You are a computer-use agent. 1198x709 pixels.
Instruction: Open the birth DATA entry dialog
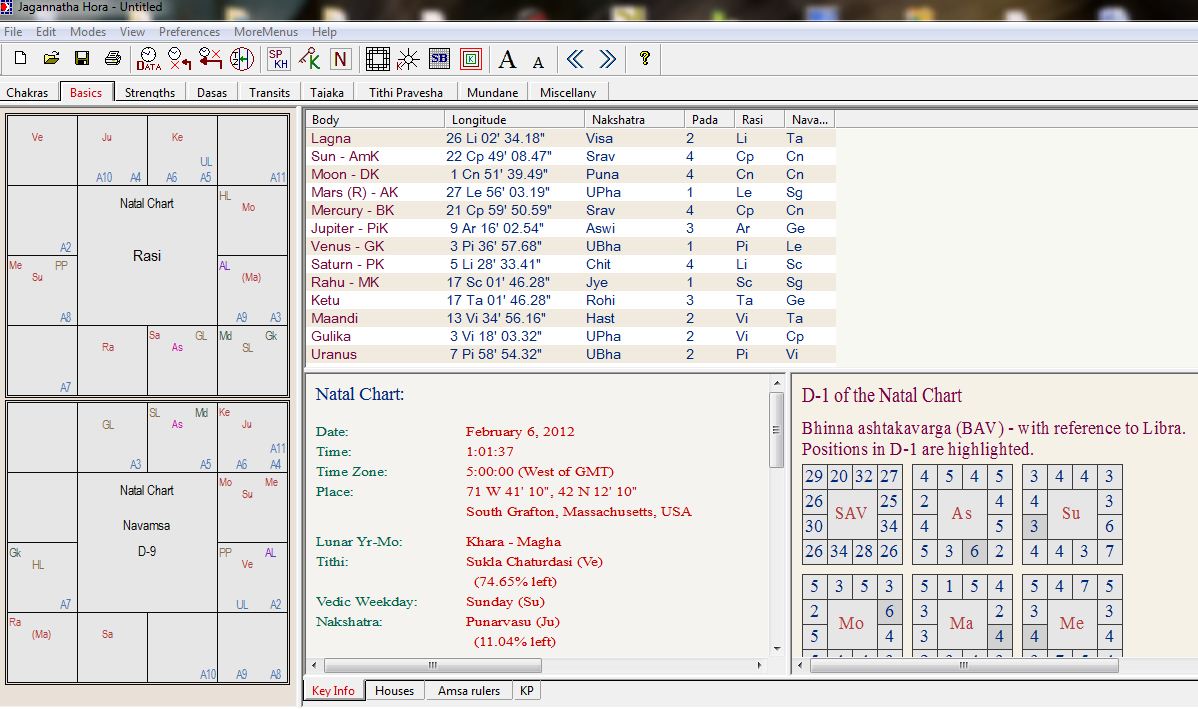pos(148,59)
